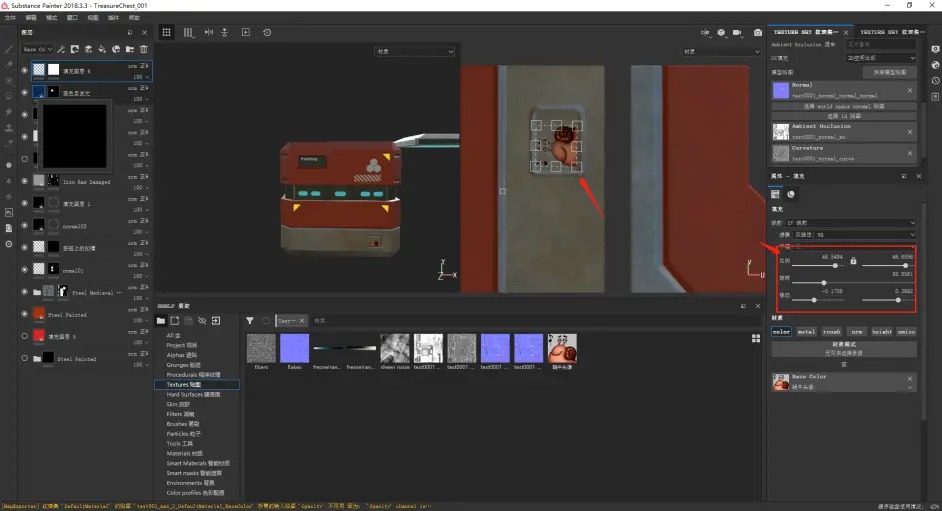The width and height of the screenshot is (942, 511).
Task: Click the add mask icon in layers toolbar
Action: [x=74, y=49]
